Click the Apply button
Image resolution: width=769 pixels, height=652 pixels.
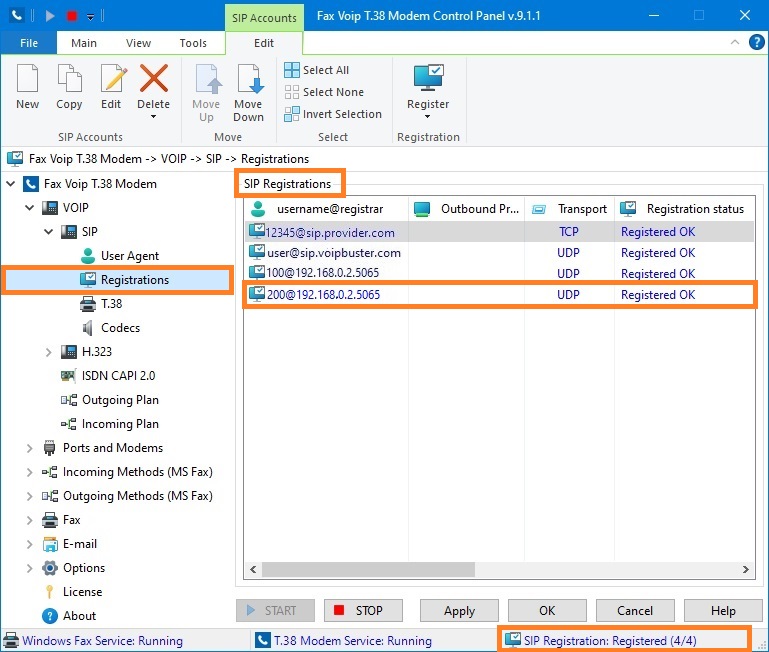[x=459, y=611]
